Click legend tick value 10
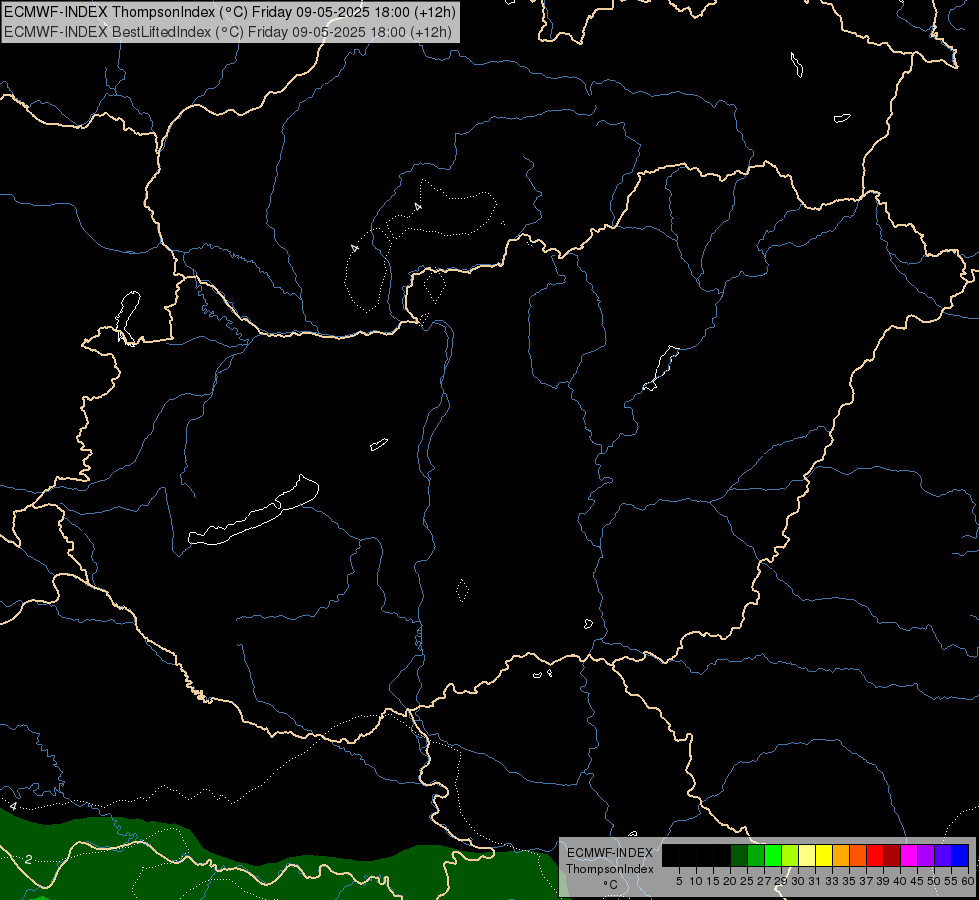The width and height of the screenshot is (979, 900). tap(696, 881)
